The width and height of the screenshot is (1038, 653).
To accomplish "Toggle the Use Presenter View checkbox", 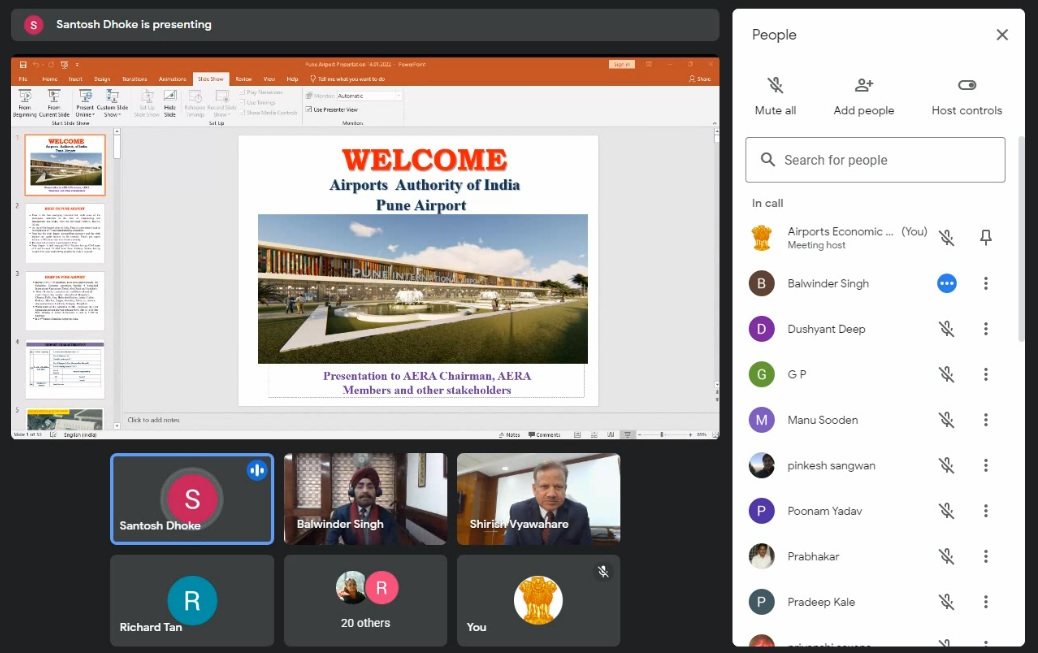I will [309, 109].
